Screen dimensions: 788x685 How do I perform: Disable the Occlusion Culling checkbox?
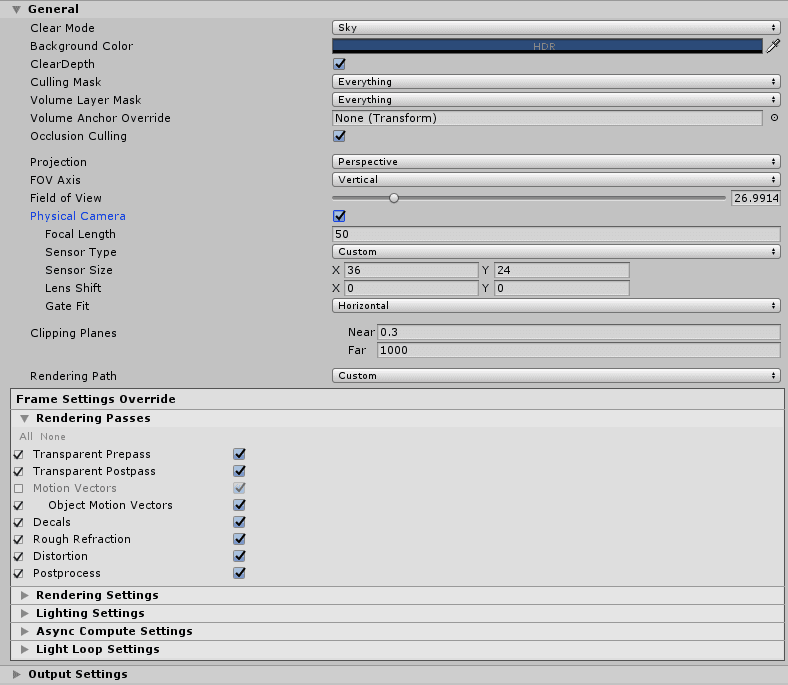click(x=339, y=136)
